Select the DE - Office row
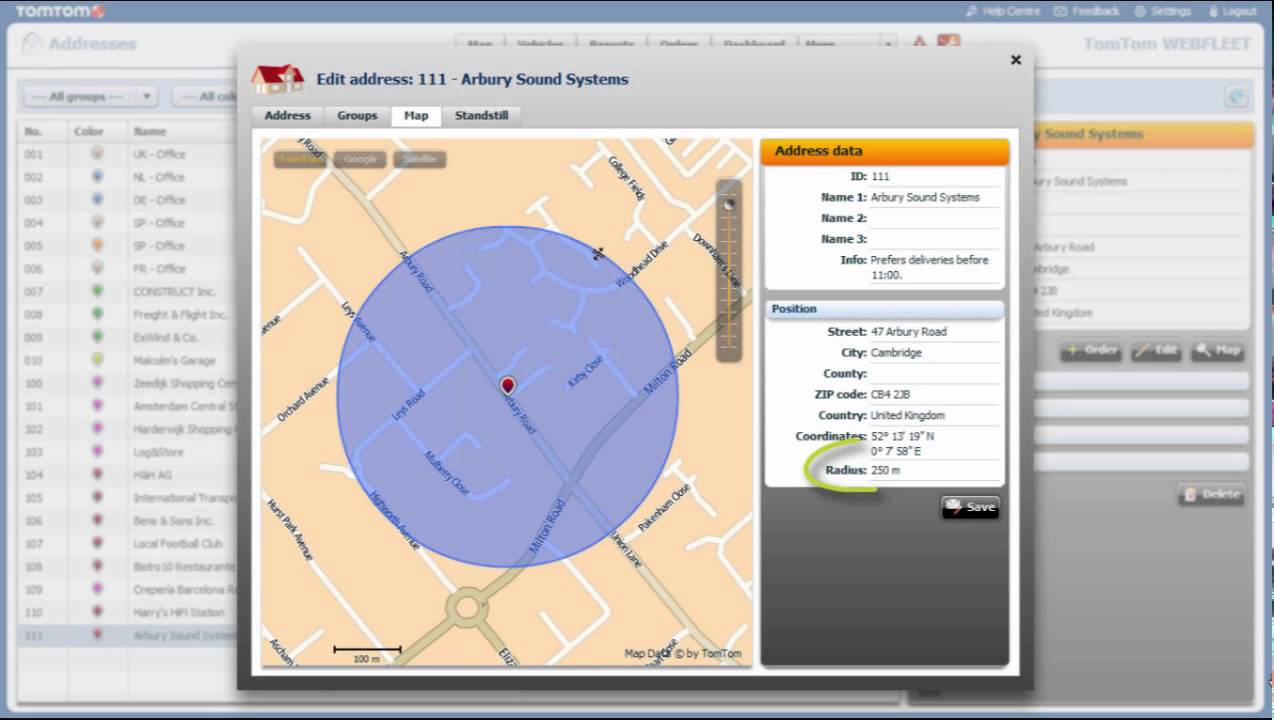Screen dimensions: 1274x720 click(129, 200)
